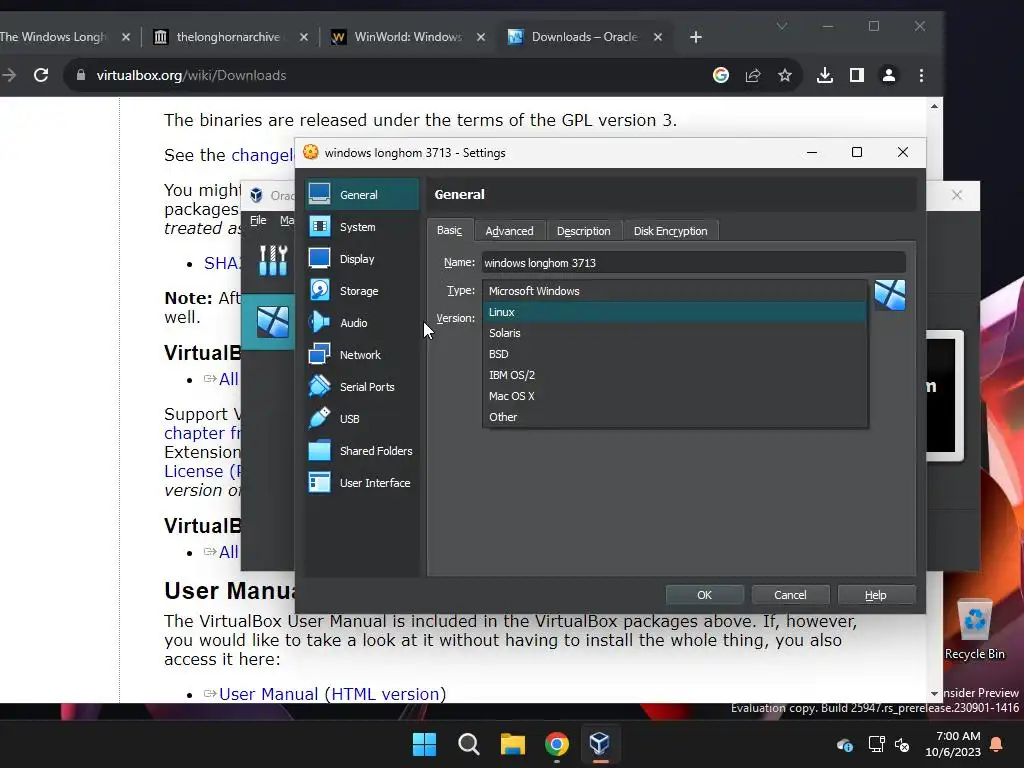Viewport: 1024px width, 768px height.
Task: Open the Display settings category
Action: click(x=362, y=259)
